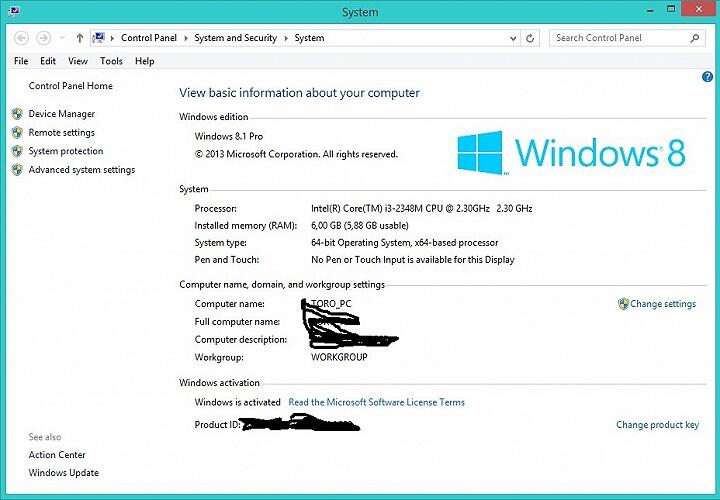Click the 6,00 GB installed memory value
Image resolution: width=720 pixels, height=500 pixels.
click(360, 225)
